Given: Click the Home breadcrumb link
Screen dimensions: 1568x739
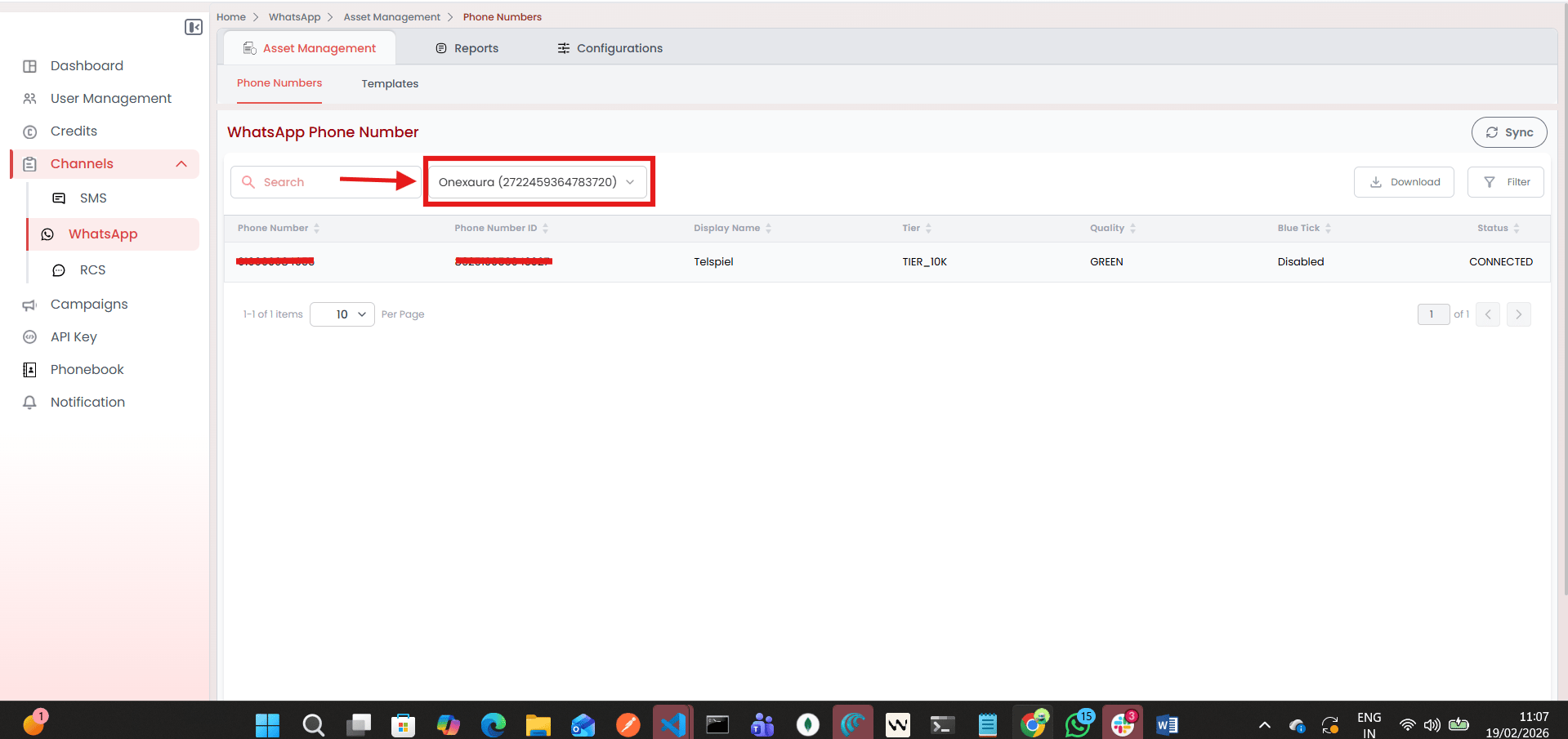Looking at the screenshot, I should tap(231, 17).
